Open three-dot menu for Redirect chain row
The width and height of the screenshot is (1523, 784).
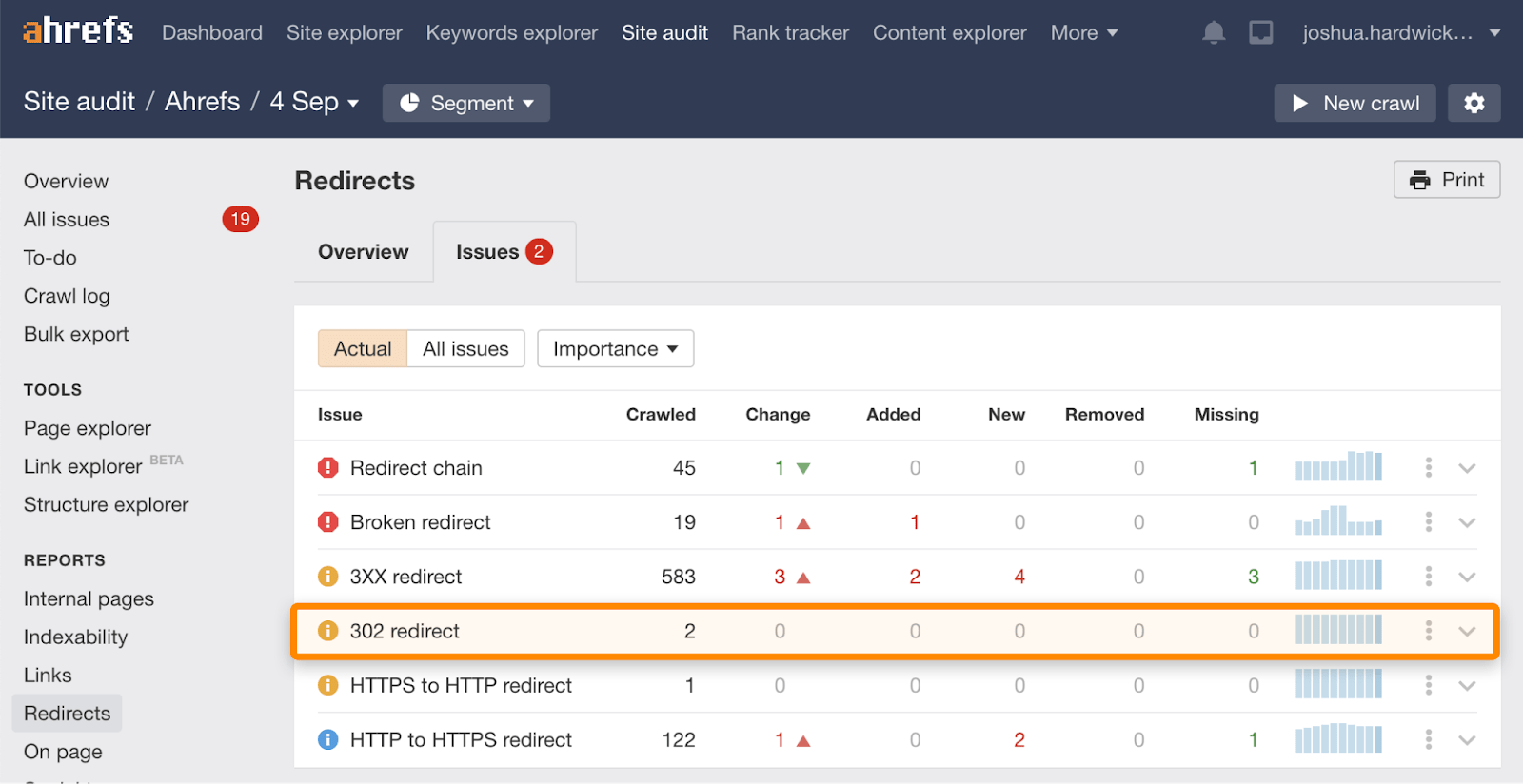coord(1428,467)
